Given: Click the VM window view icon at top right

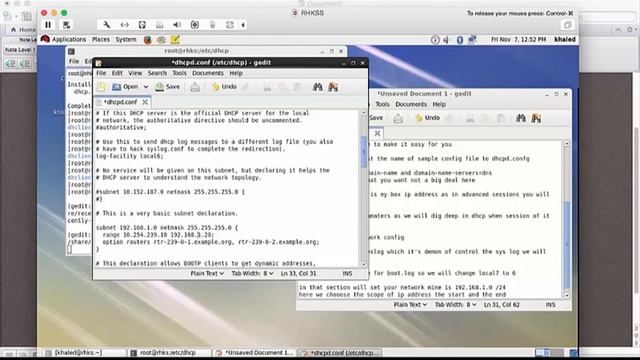Looking at the screenshot, I should (x=567, y=25).
